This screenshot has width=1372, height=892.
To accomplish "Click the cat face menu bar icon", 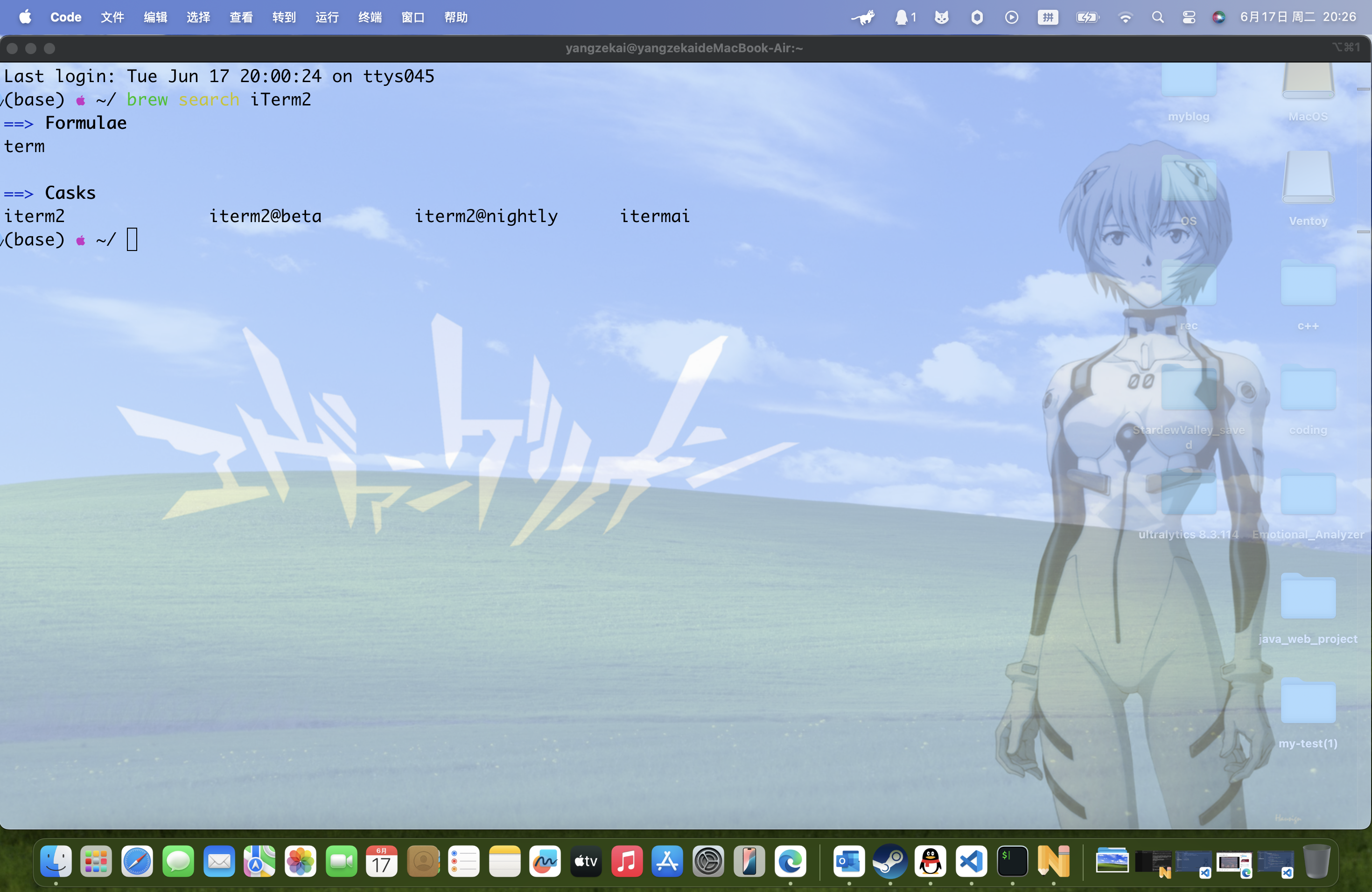I will click(x=942, y=17).
